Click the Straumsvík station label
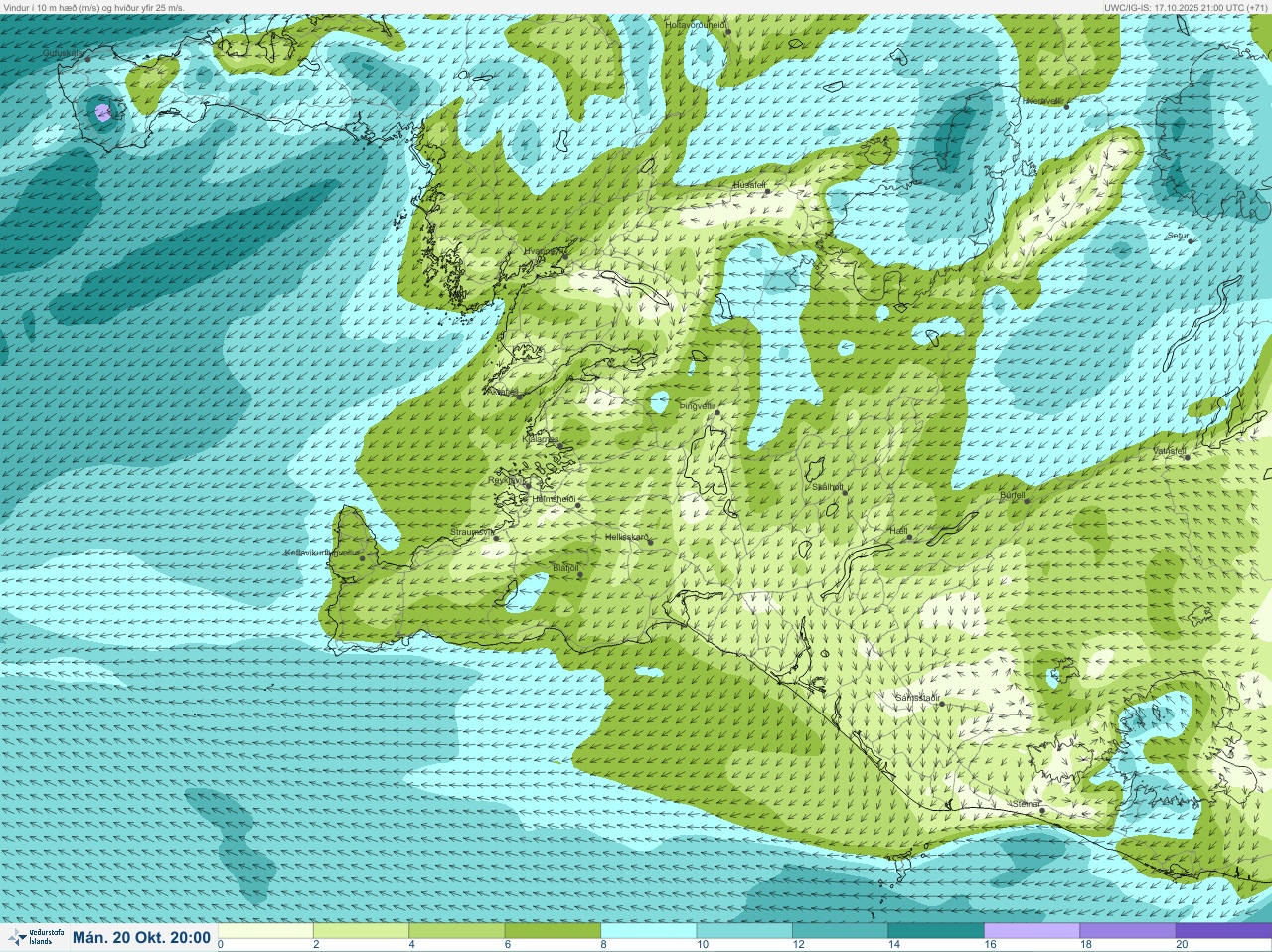Viewport: 1272px width, 952px height. coord(472,532)
